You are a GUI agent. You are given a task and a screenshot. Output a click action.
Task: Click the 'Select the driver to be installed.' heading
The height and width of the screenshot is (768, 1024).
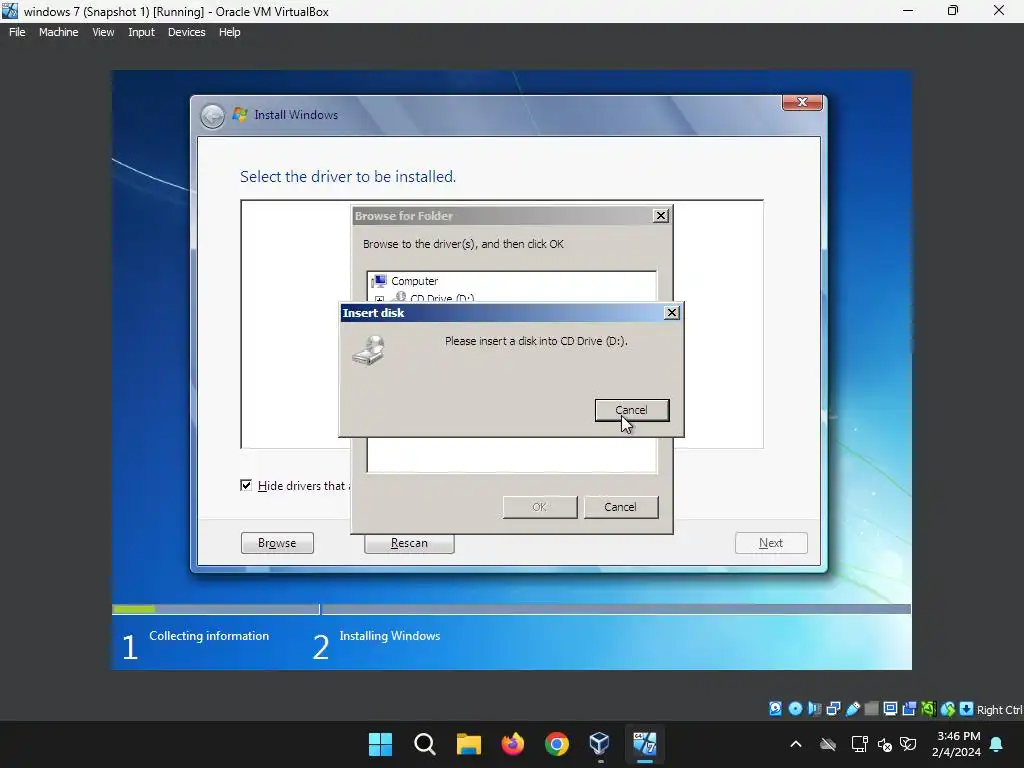pos(348,177)
